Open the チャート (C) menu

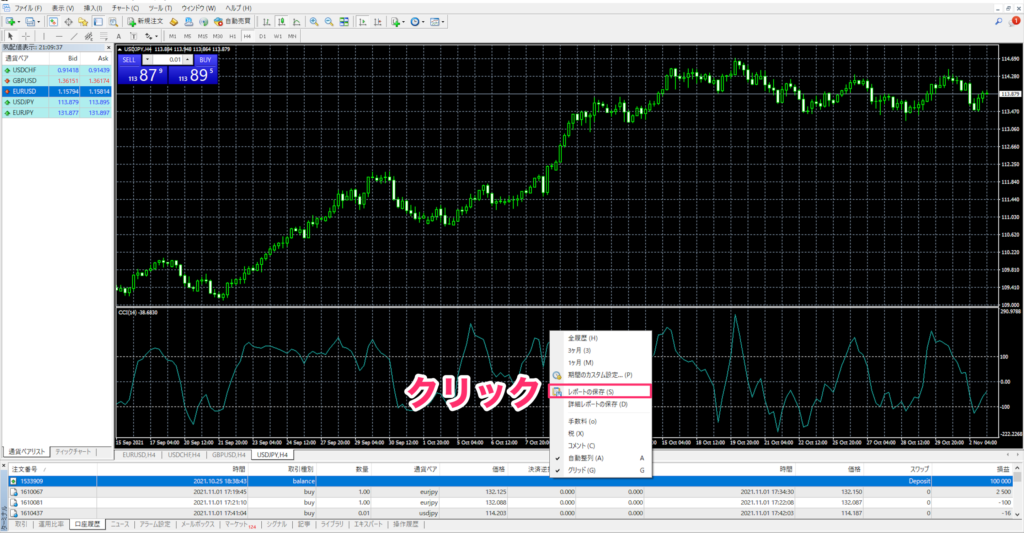(x=125, y=8)
